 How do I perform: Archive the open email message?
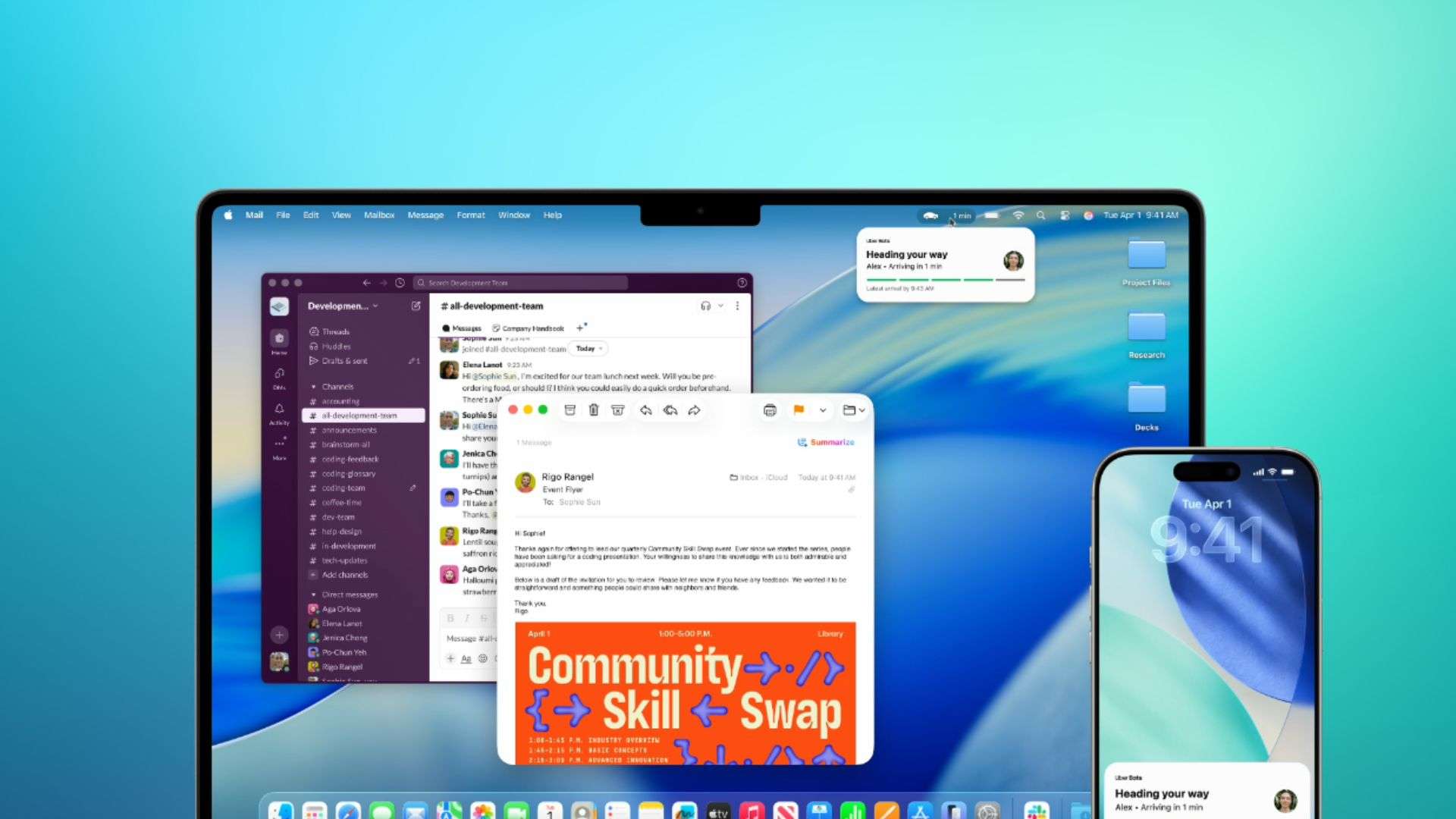click(570, 410)
